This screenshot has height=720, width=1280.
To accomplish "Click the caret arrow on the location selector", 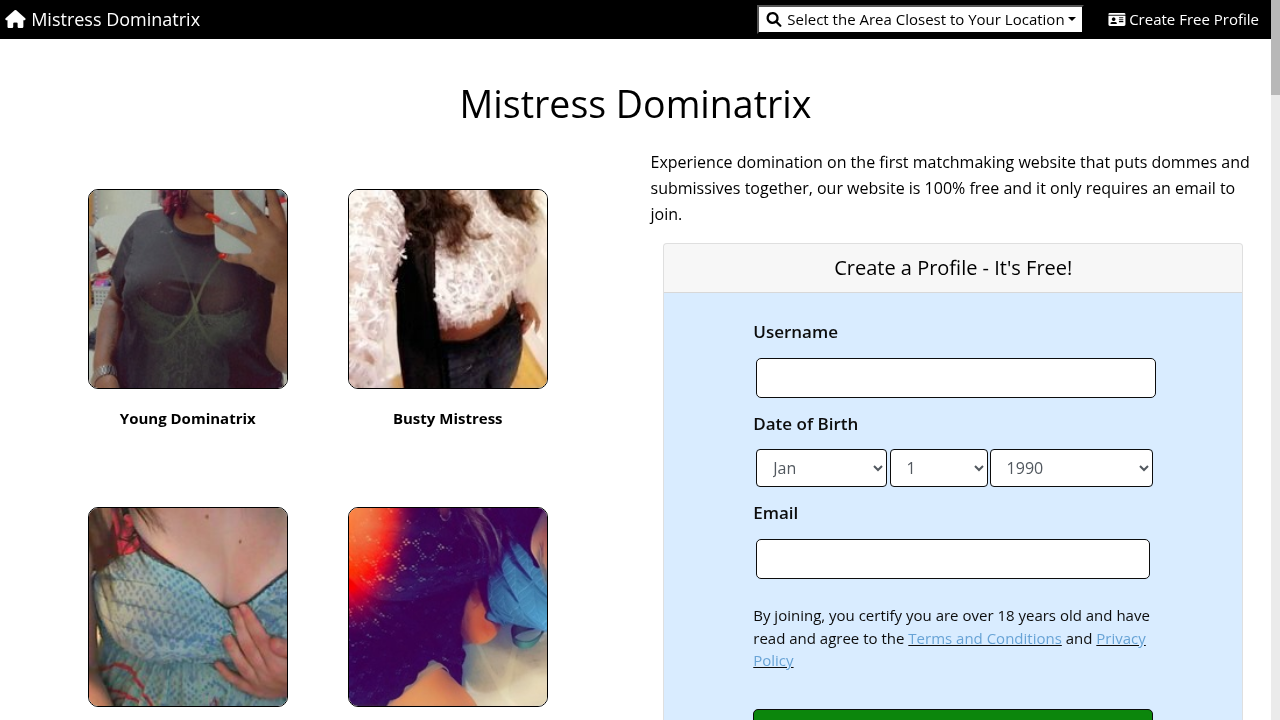I will tap(1073, 19).
